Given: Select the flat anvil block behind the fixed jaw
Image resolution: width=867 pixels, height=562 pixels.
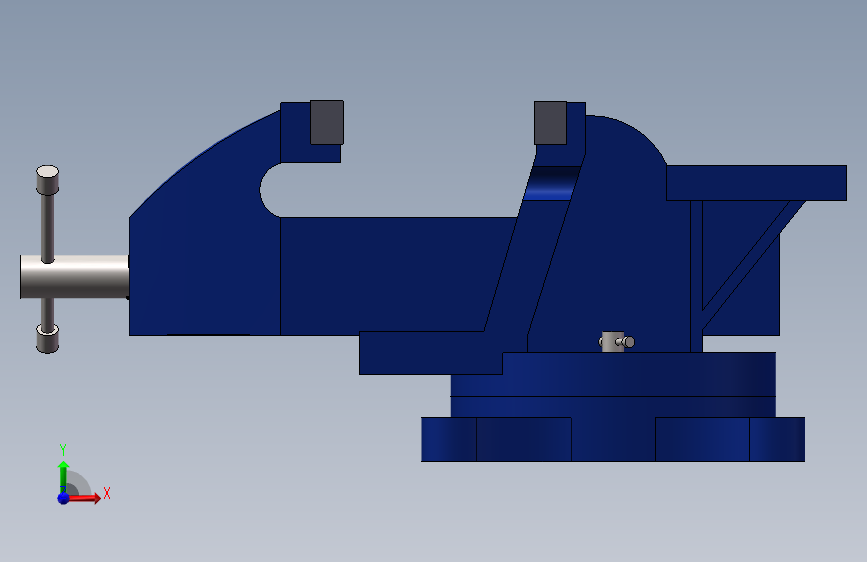Looking at the screenshot, I should click(756, 183).
